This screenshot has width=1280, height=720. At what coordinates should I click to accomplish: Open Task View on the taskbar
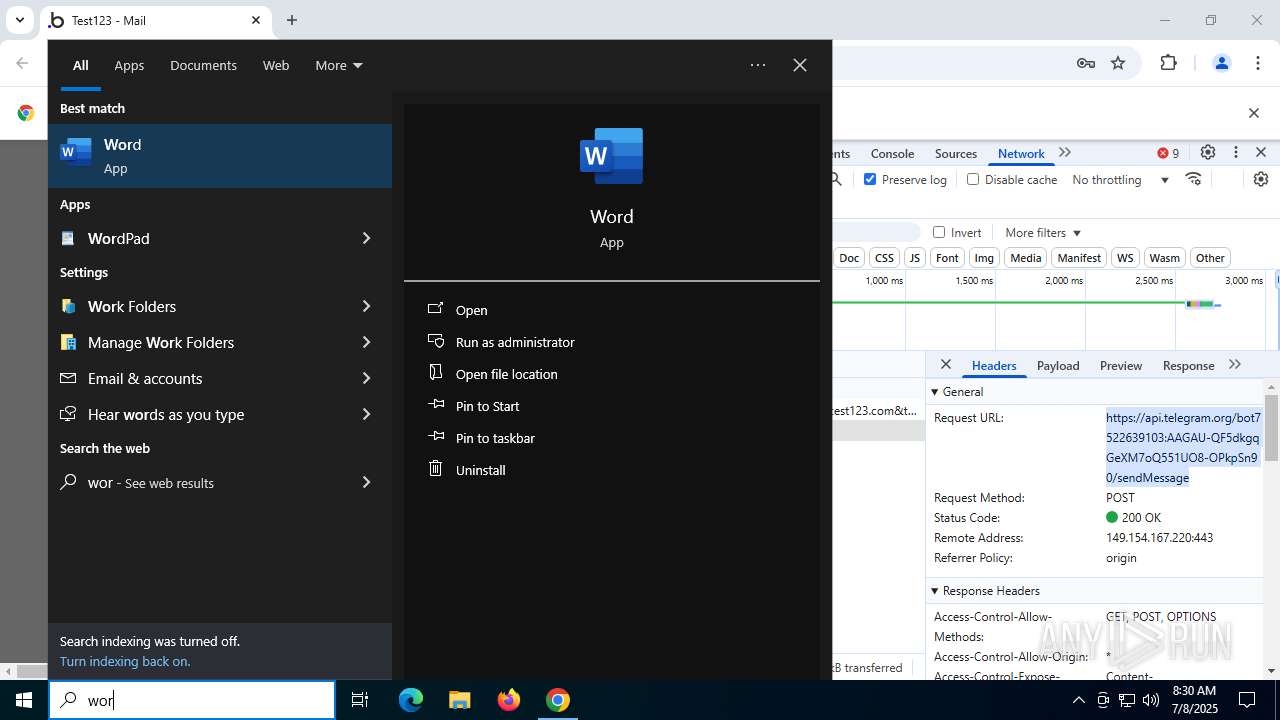360,700
